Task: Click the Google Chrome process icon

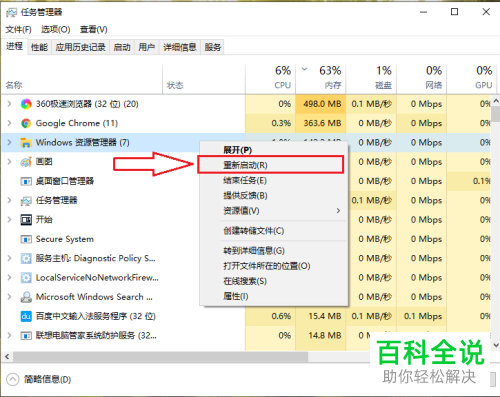Action: click(x=26, y=123)
